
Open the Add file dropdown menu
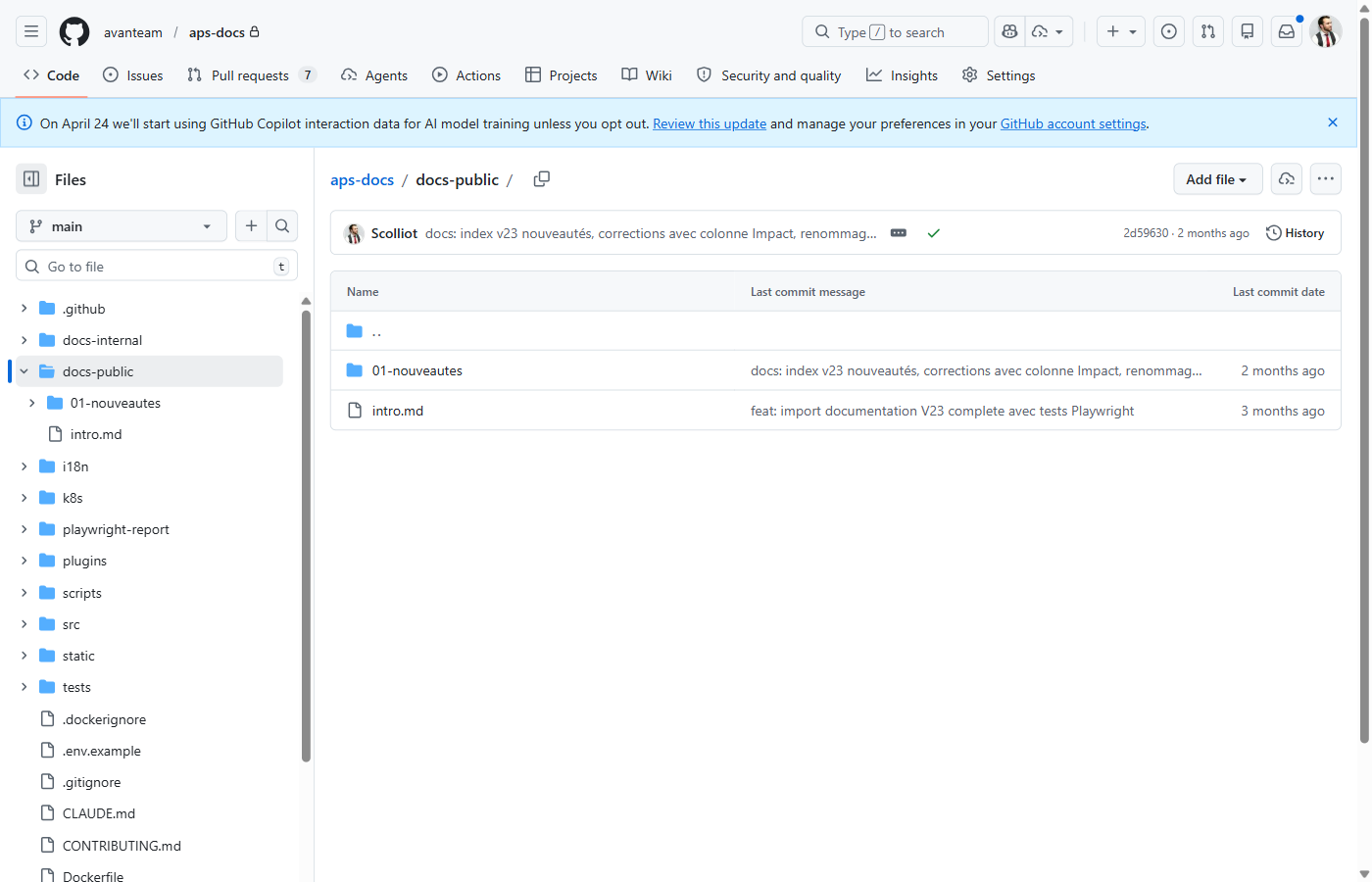click(1217, 179)
